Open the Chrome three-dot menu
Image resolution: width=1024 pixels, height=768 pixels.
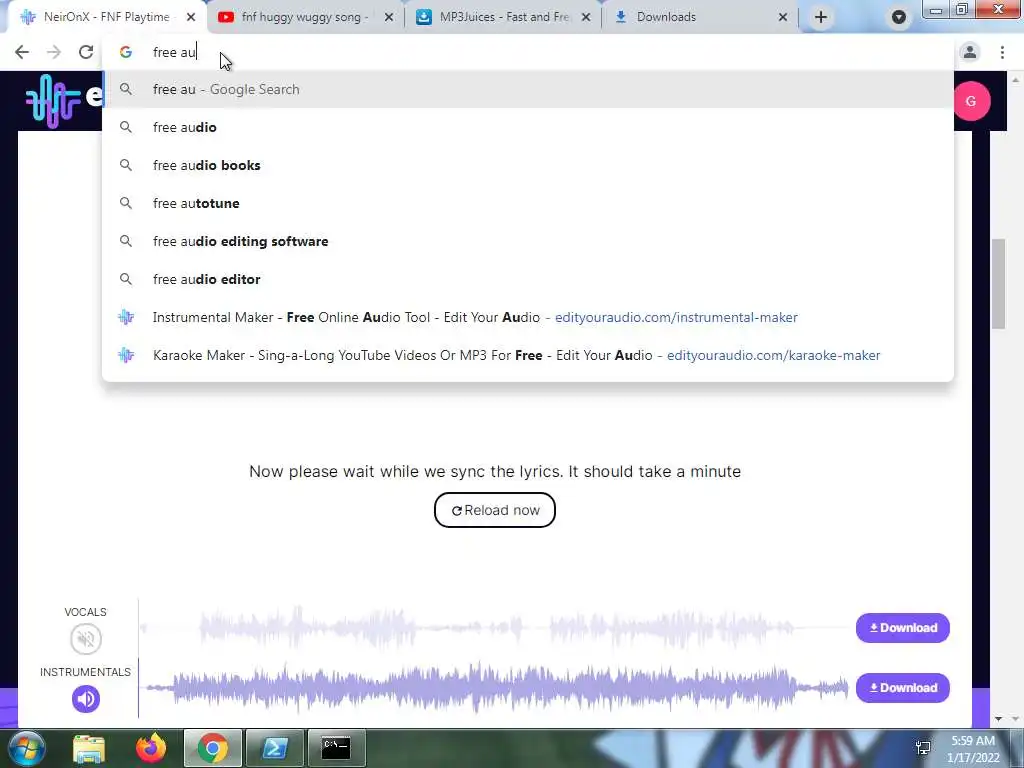[1002, 52]
